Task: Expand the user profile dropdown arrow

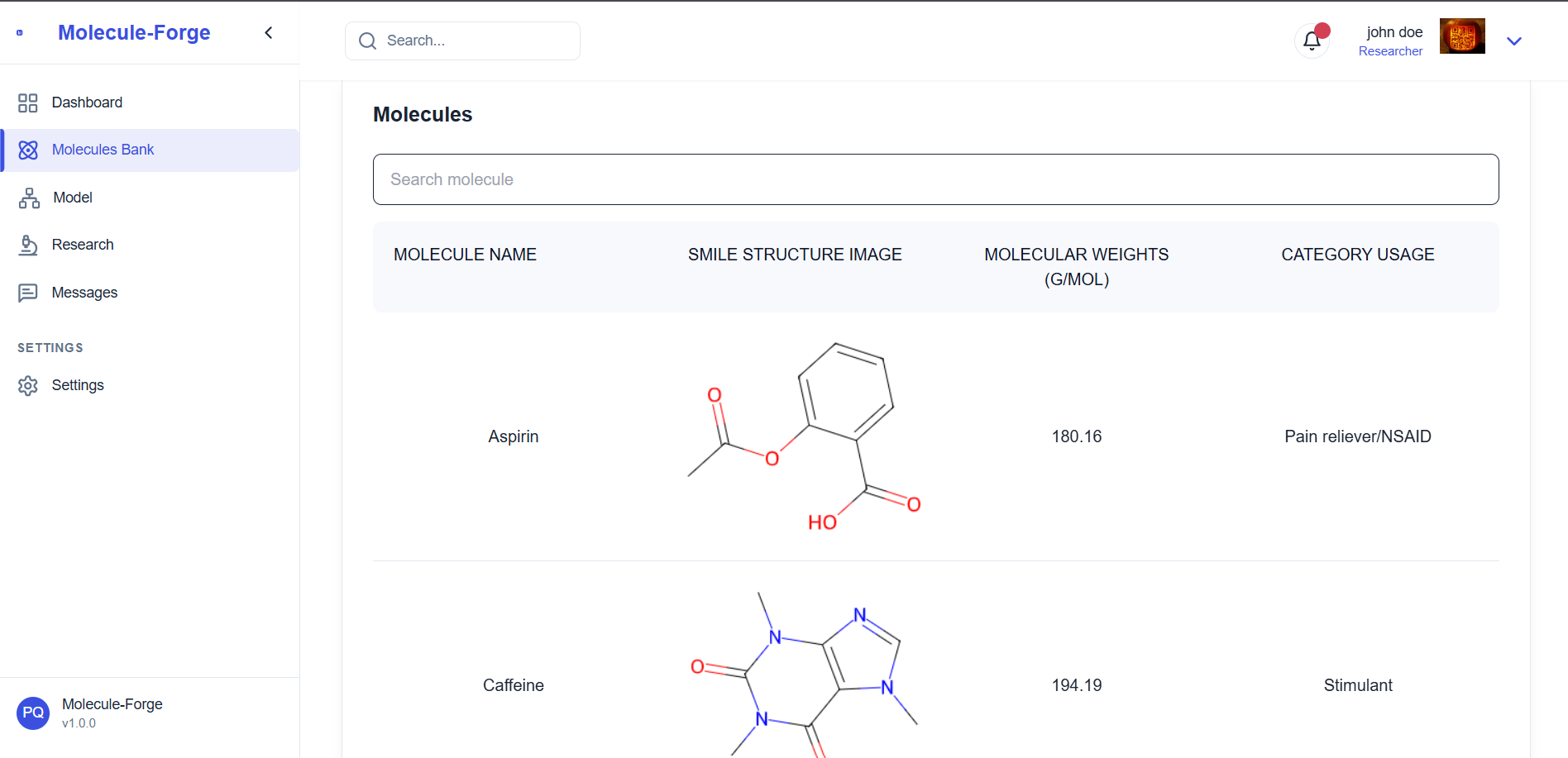Action: (1513, 41)
